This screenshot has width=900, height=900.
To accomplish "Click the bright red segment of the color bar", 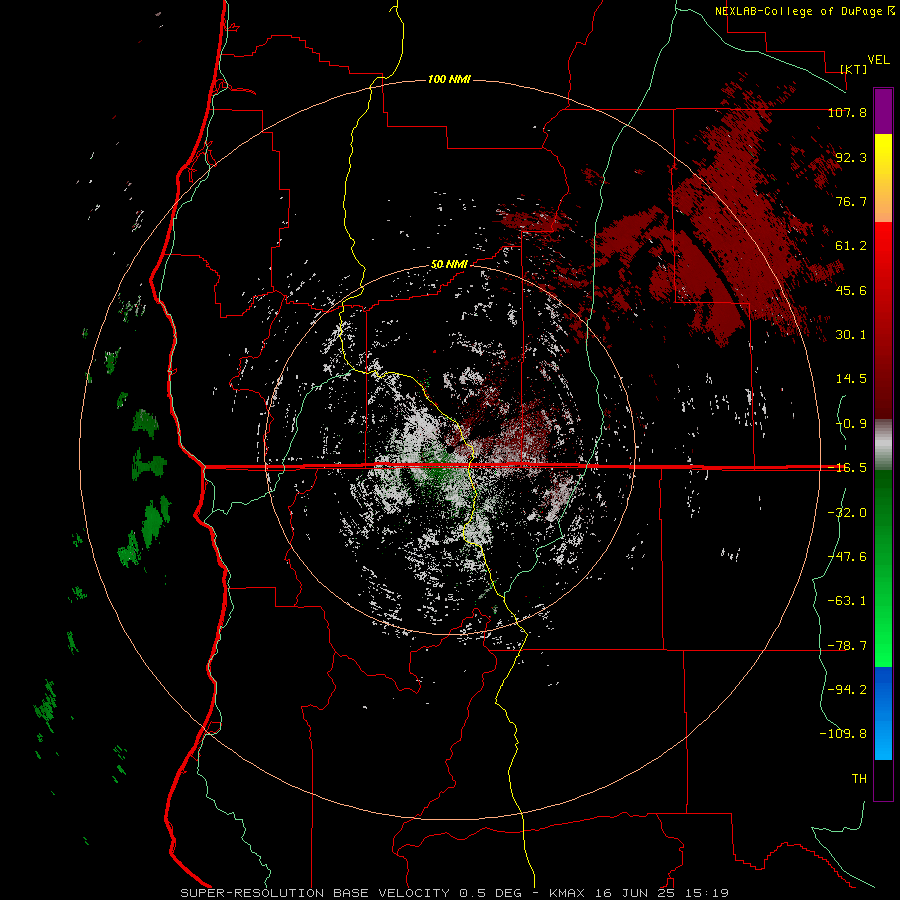I will 883,320.
